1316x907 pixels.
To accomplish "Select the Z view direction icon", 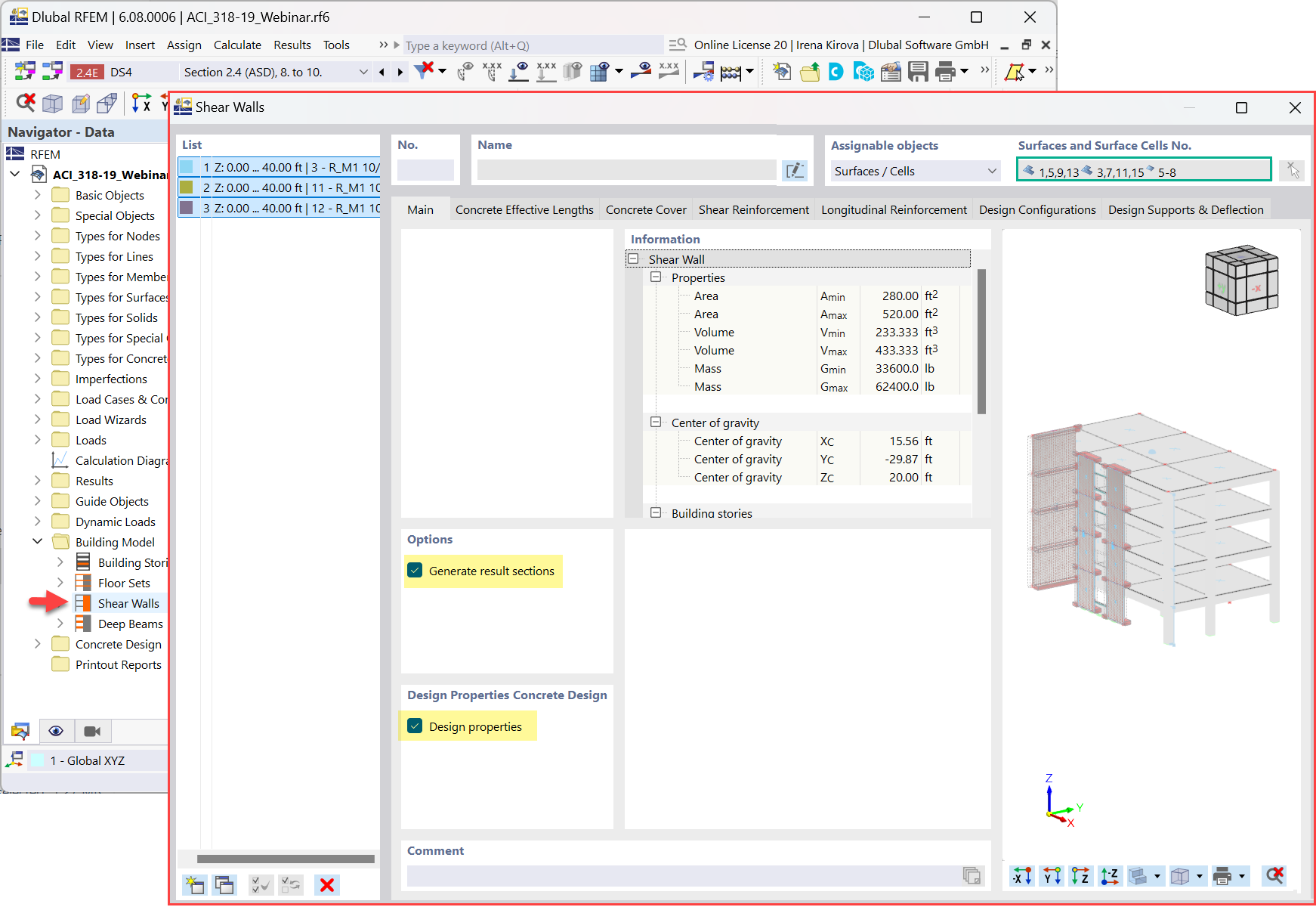I will (1080, 875).
